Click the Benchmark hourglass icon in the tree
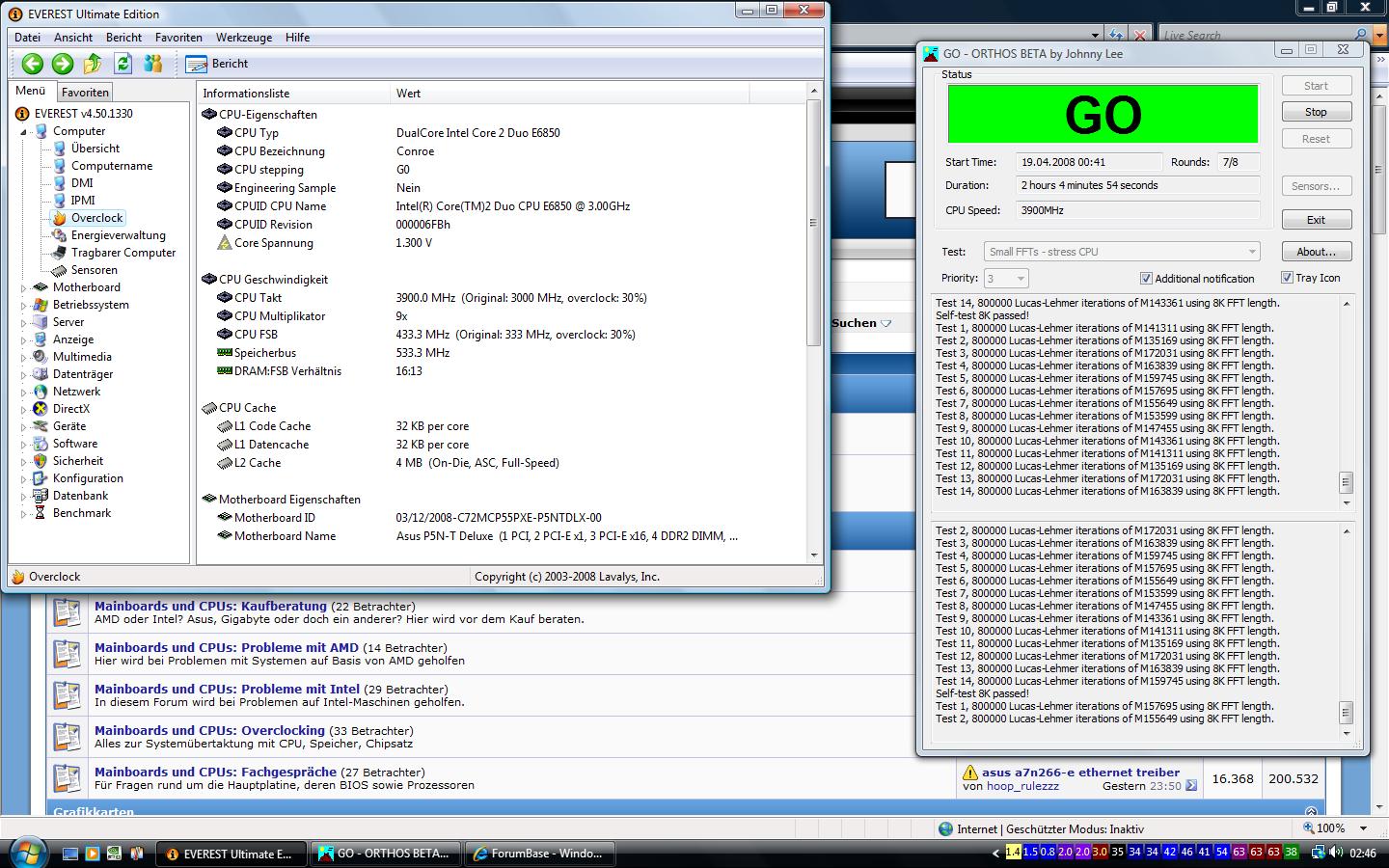 pyautogui.click(x=41, y=513)
